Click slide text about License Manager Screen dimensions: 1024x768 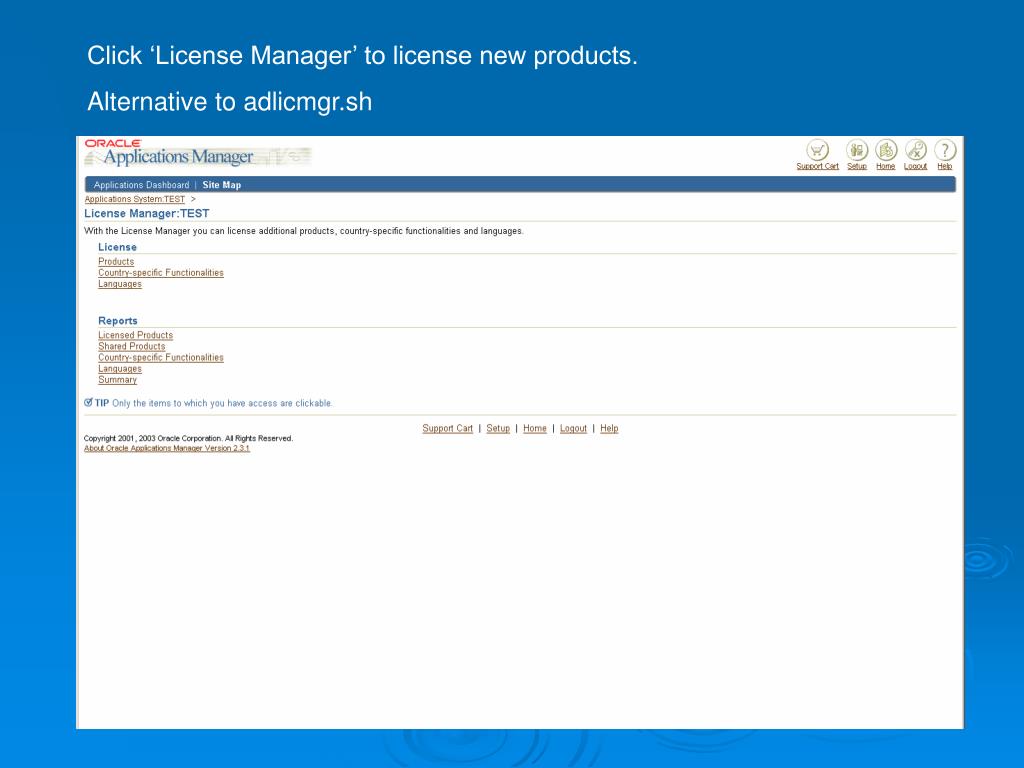362,56
